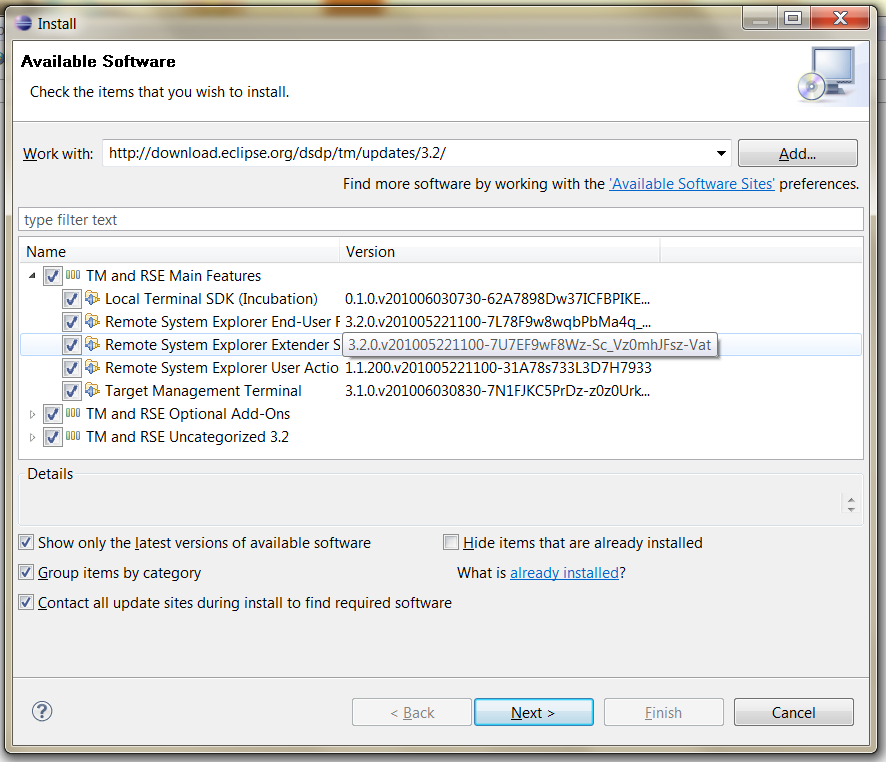Uncheck Target Management Terminal
This screenshot has width=886, height=762.
coord(71,391)
